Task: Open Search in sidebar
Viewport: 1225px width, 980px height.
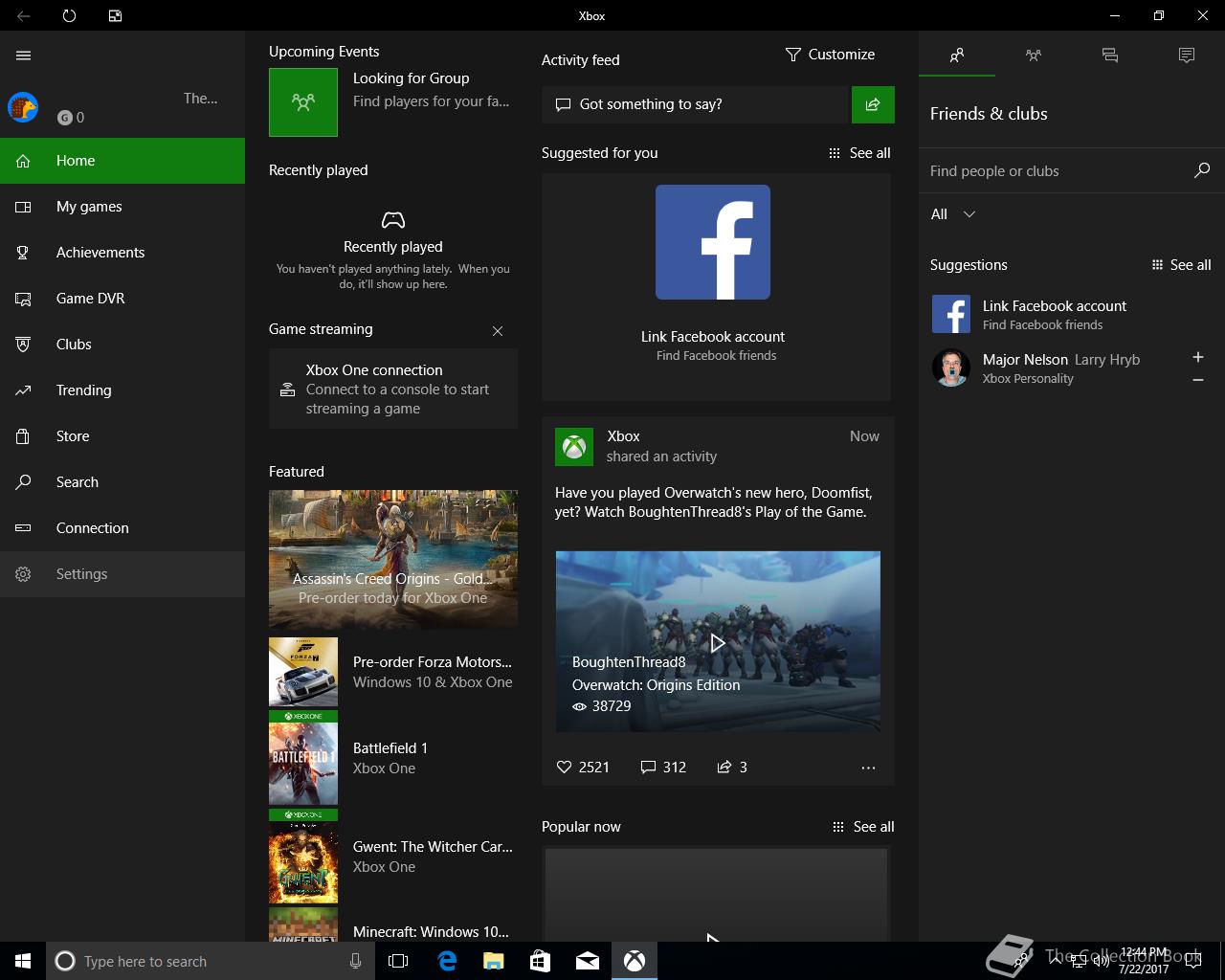Action: [x=122, y=482]
